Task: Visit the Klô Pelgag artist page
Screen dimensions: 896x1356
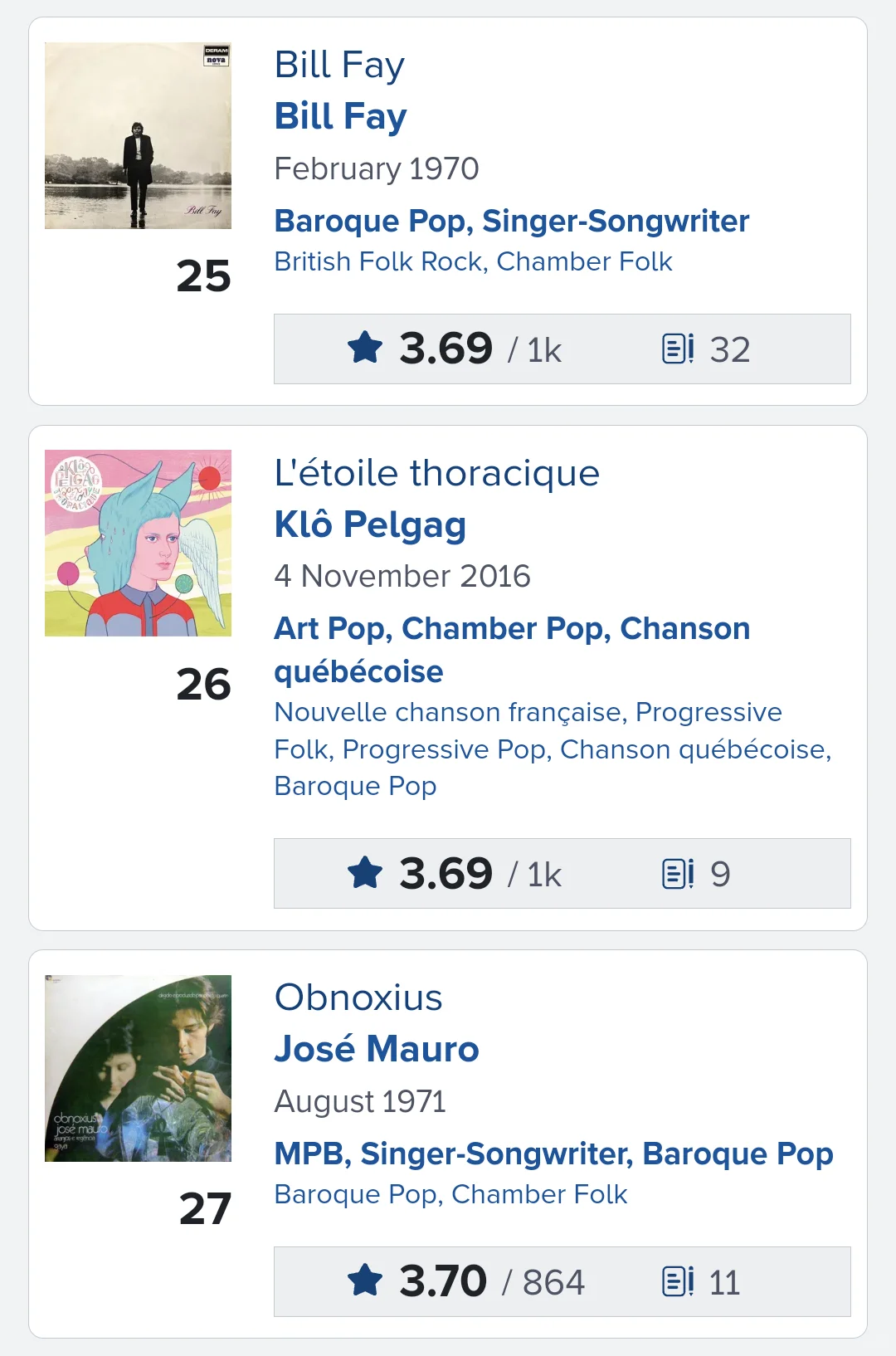Action: [x=370, y=524]
